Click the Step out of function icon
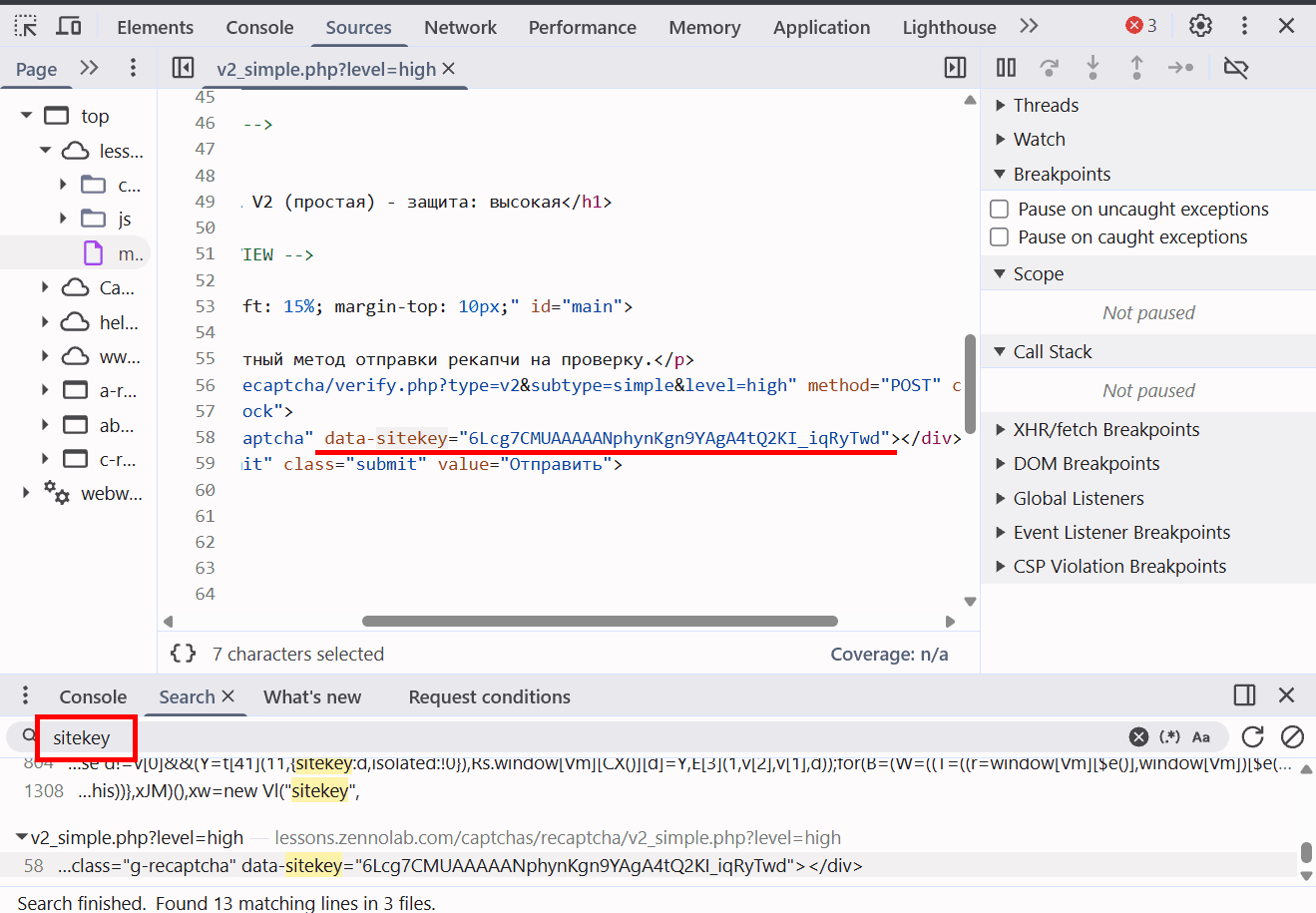The image size is (1316, 913). click(1136, 68)
